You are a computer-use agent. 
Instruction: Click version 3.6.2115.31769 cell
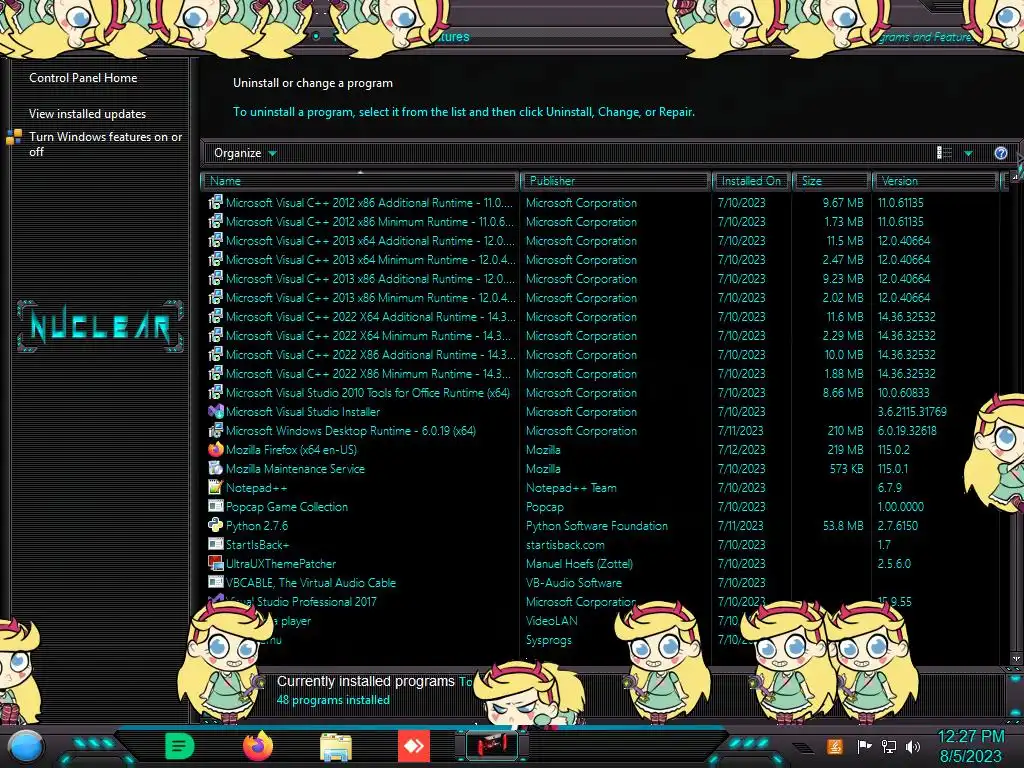click(x=912, y=411)
